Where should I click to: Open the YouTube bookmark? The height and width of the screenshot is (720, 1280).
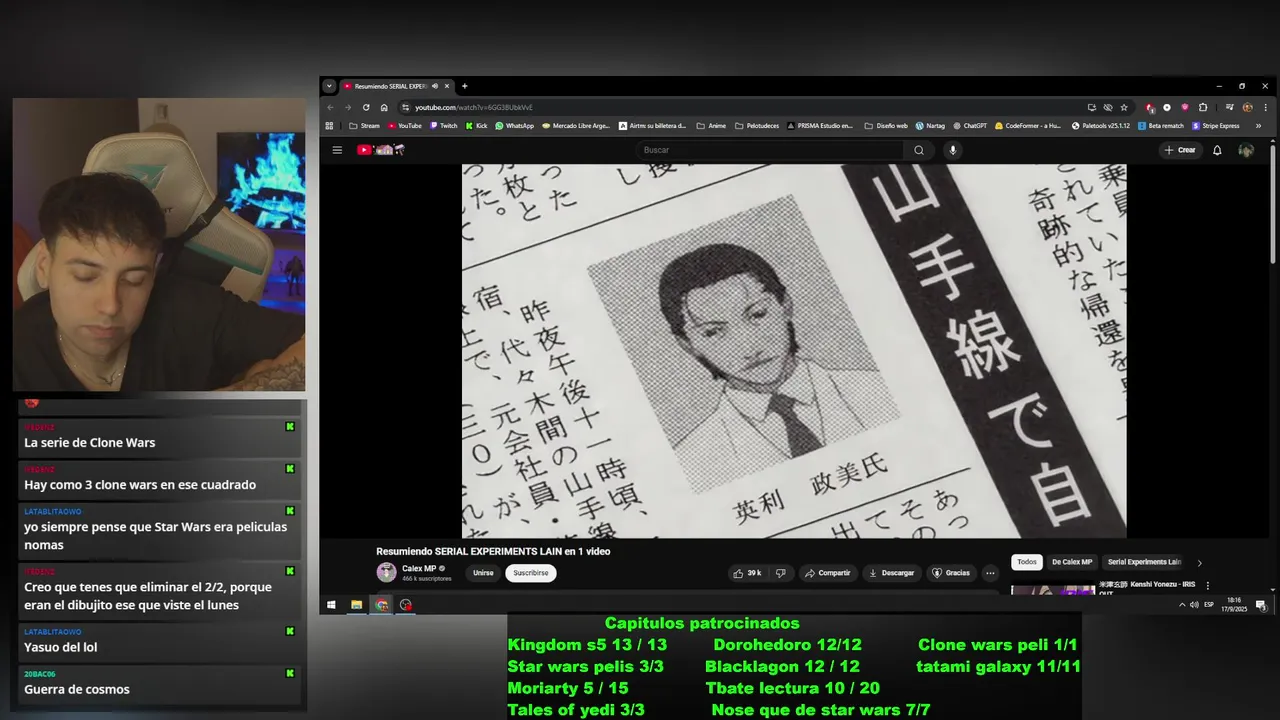pyautogui.click(x=404, y=126)
